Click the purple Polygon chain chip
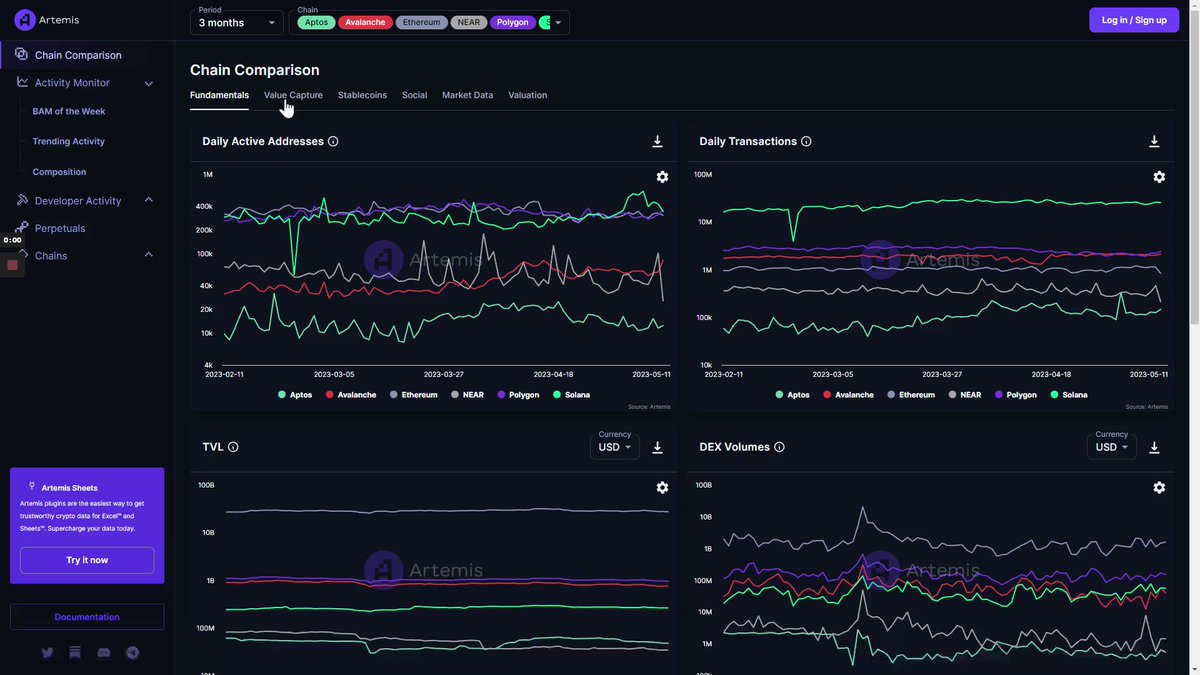This screenshot has width=1200, height=675. [x=512, y=22]
